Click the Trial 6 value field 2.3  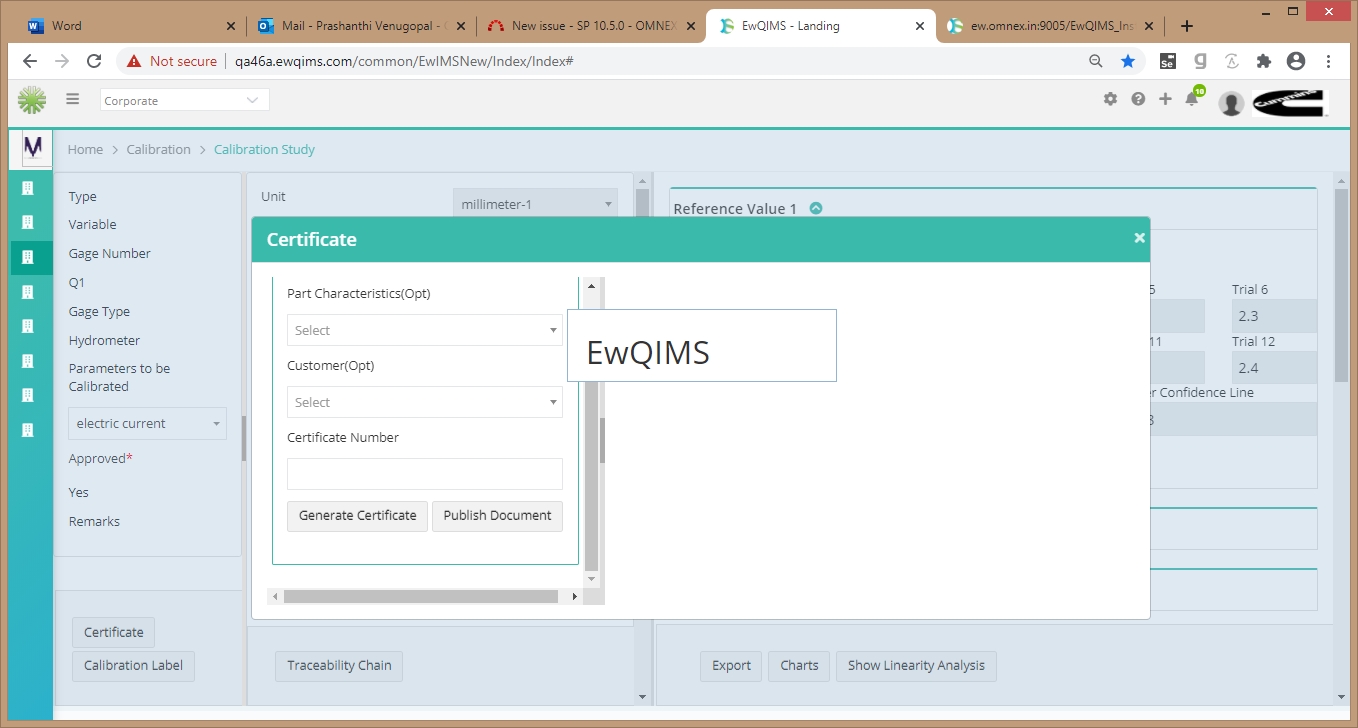coord(1274,316)
